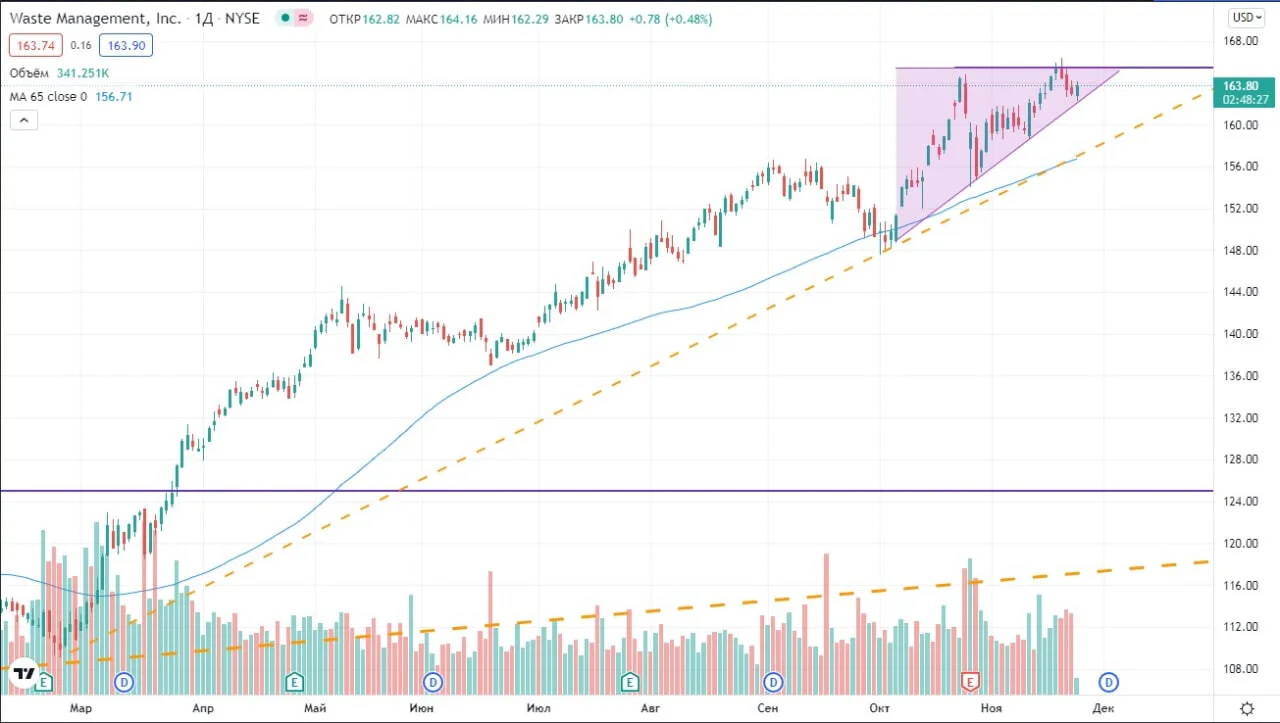Screen dimensions: 1280x723
Task: Click the Сен label on time axis
Action: click(768, 709)
